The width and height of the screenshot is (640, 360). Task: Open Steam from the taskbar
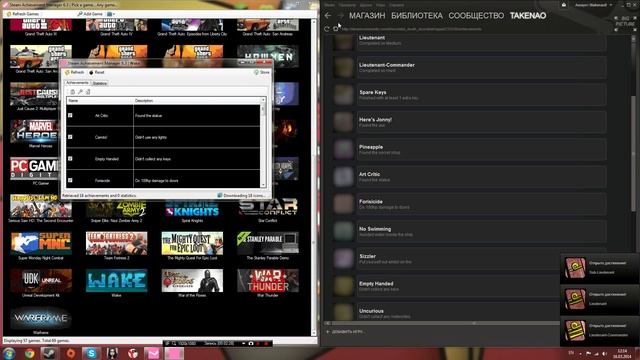click(49, 353)
